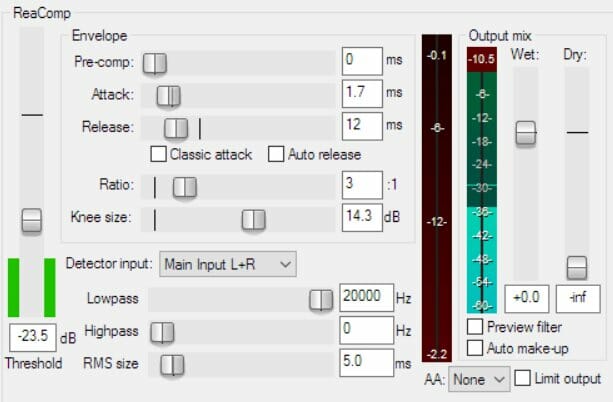
Task: Click the Attack value field showing 1.7
Action: pos(362,93)
